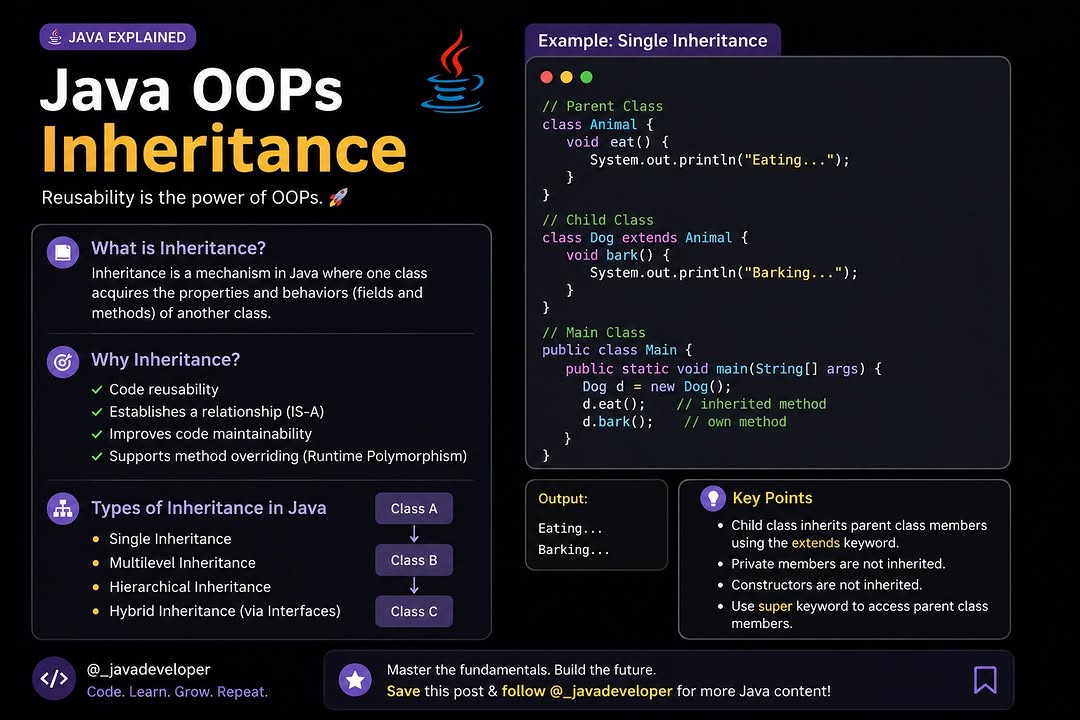Screen dimensions: 1080x720
Task: Click the yellow window dot
Action: 566,77
